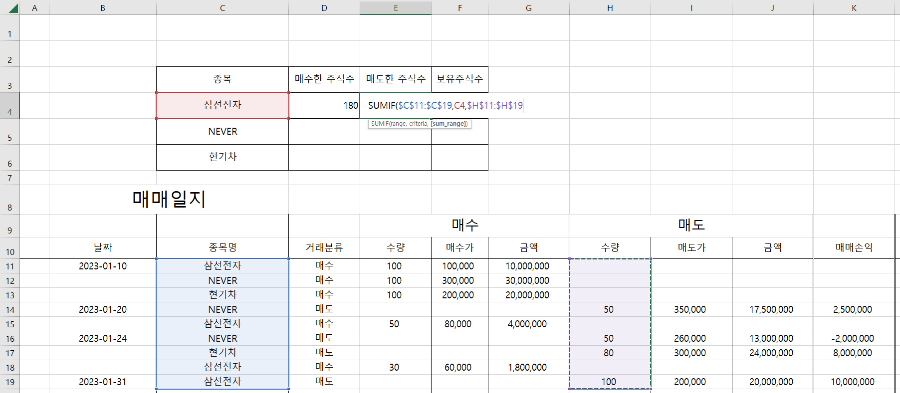Click the SUMIF formula being edited in E4
900x393 pixels.
(445, 106)
